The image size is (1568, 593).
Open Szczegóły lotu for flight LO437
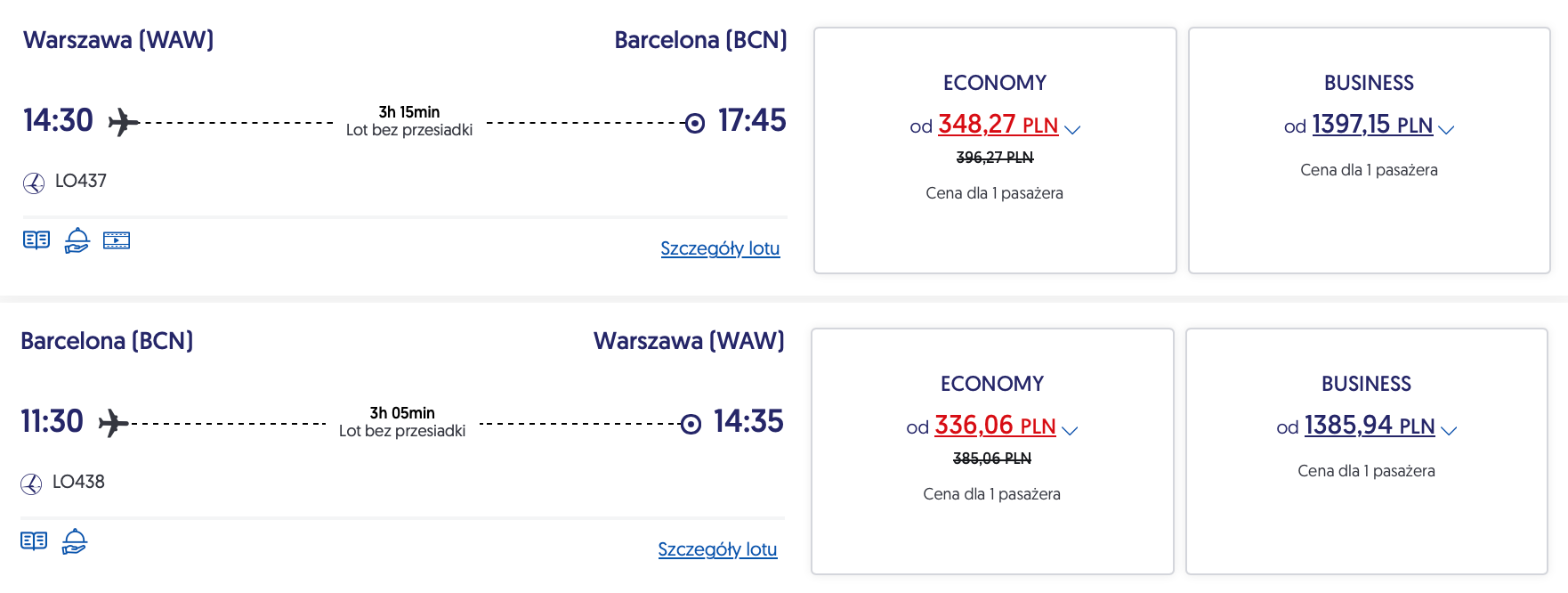coord(720,248)
